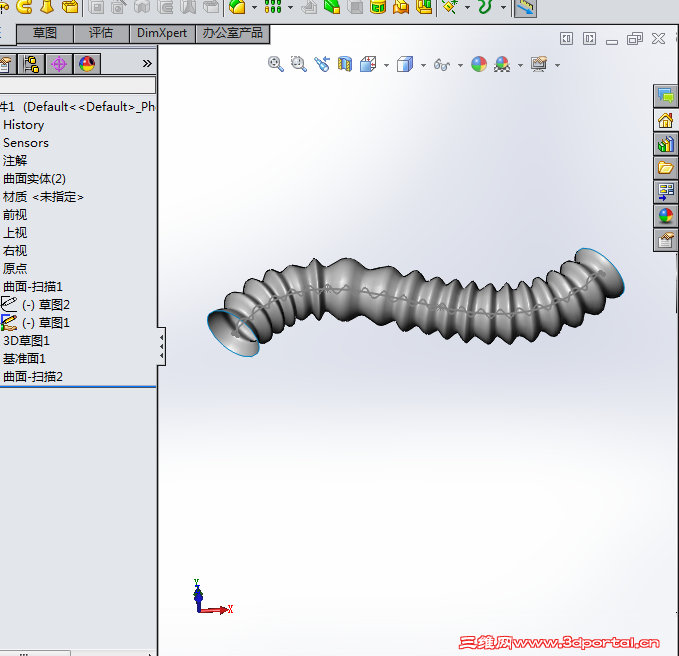Click the 草图2 sketch icon
The height and width of the screenshot is (656, 679).
pyautogui.click(x=9, y=304)
